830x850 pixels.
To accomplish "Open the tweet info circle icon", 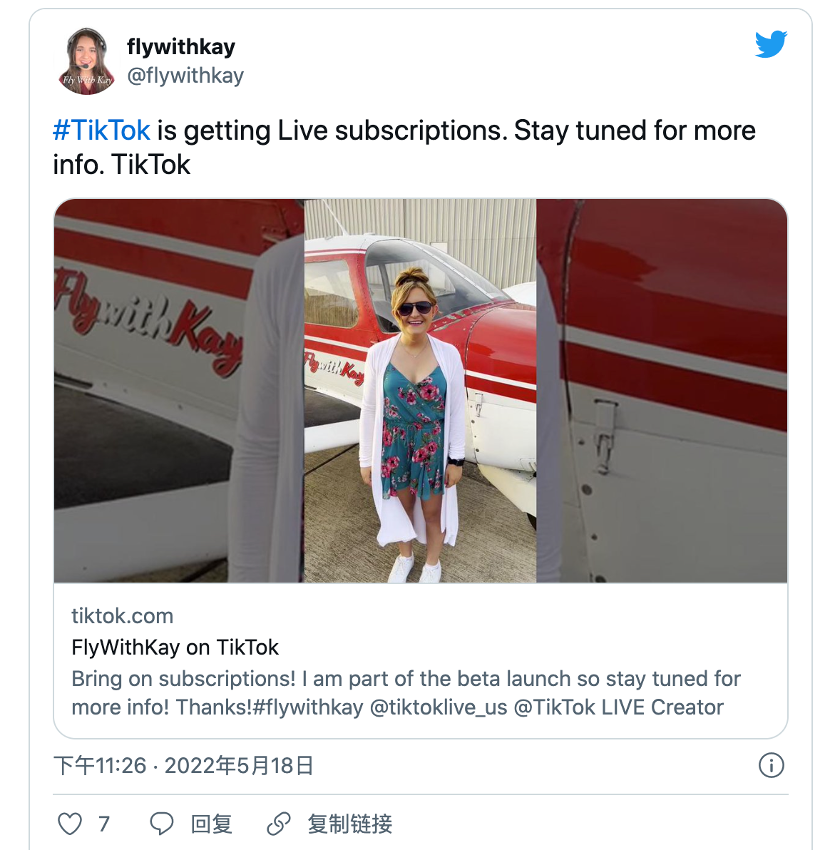I will point(771,766).
